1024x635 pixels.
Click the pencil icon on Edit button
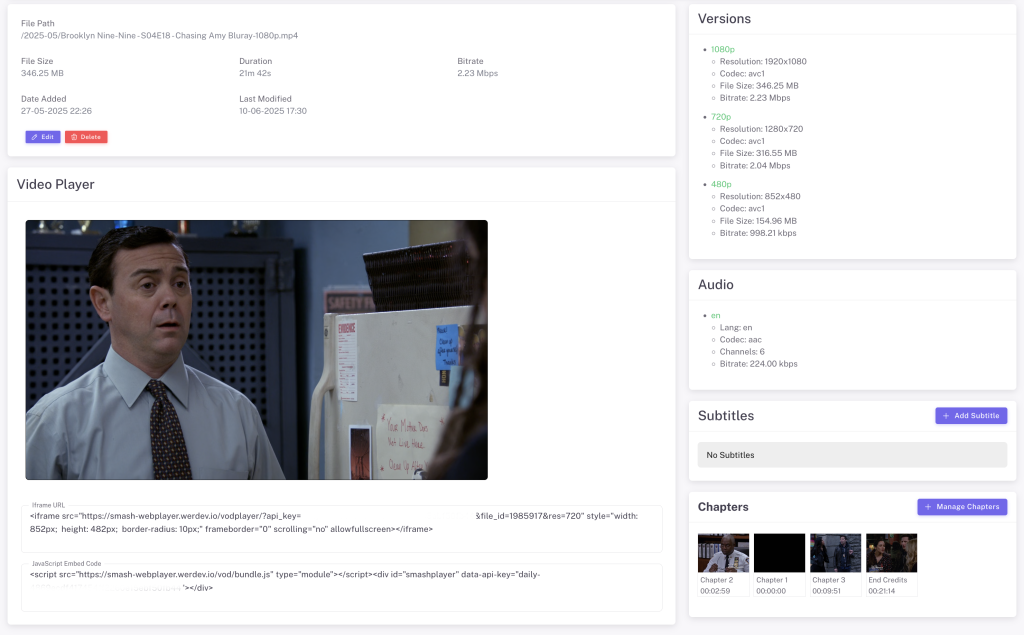pos(35,137)
